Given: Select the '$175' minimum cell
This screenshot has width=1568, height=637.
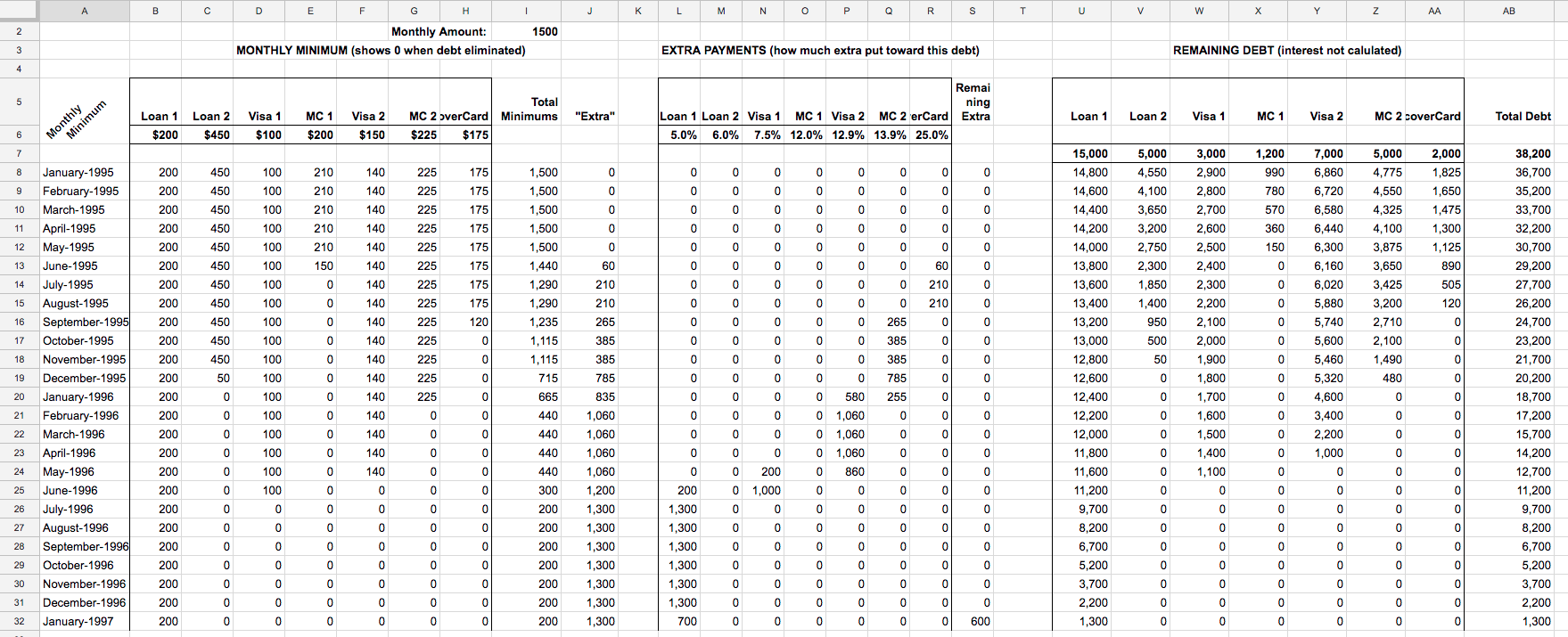Looking at the screenshot, I should 465,135.
